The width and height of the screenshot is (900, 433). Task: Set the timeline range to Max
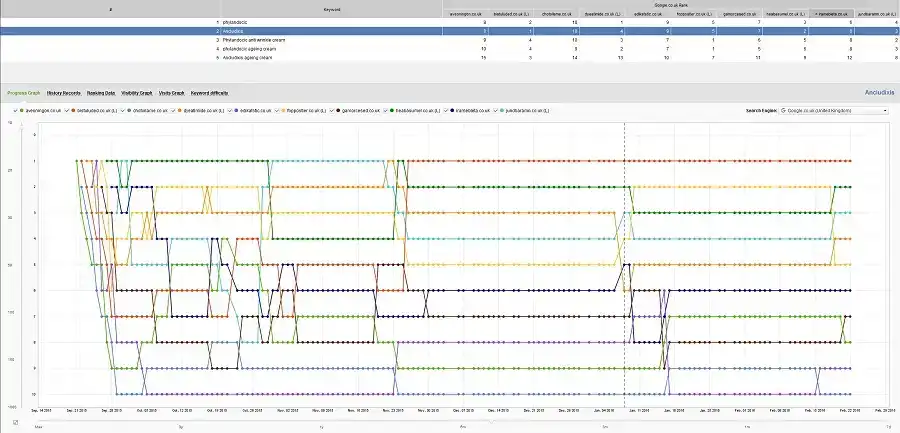pyautogui.click(x=38, y=427)
